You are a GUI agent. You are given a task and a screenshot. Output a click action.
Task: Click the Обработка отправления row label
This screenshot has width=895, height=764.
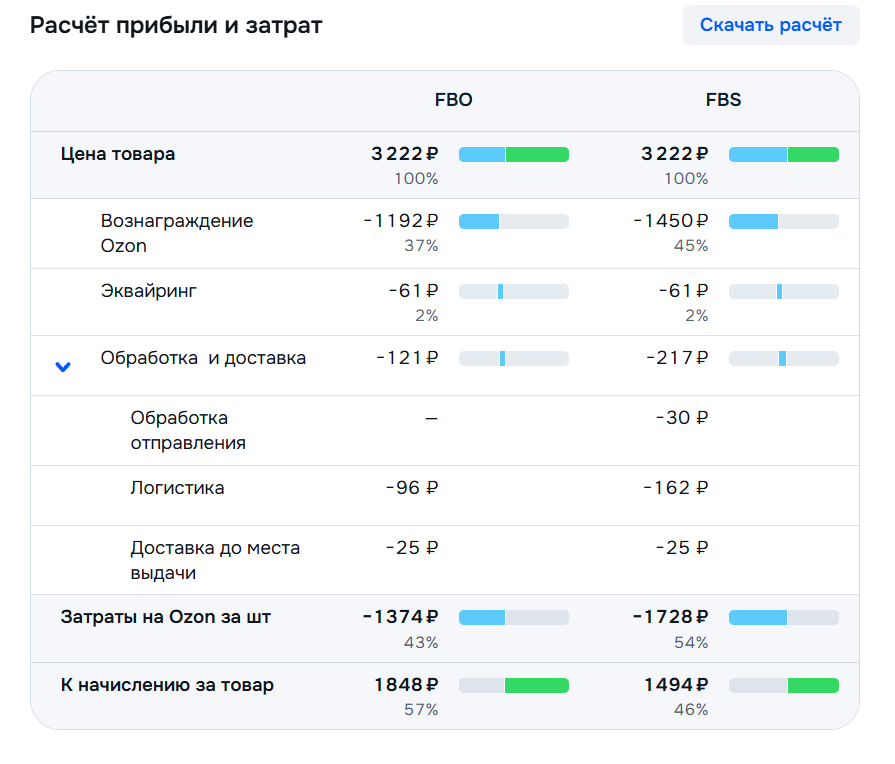coord(188,430)
